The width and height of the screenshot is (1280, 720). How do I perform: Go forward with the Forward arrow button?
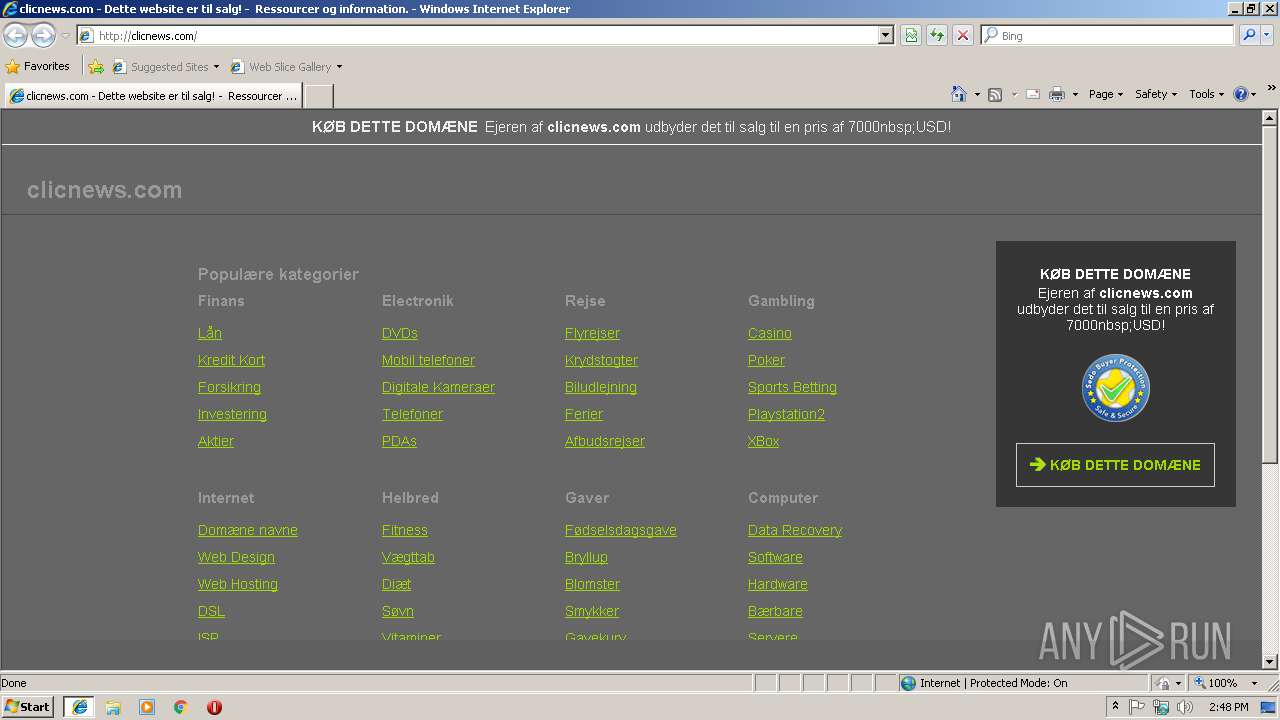(43, 35)
